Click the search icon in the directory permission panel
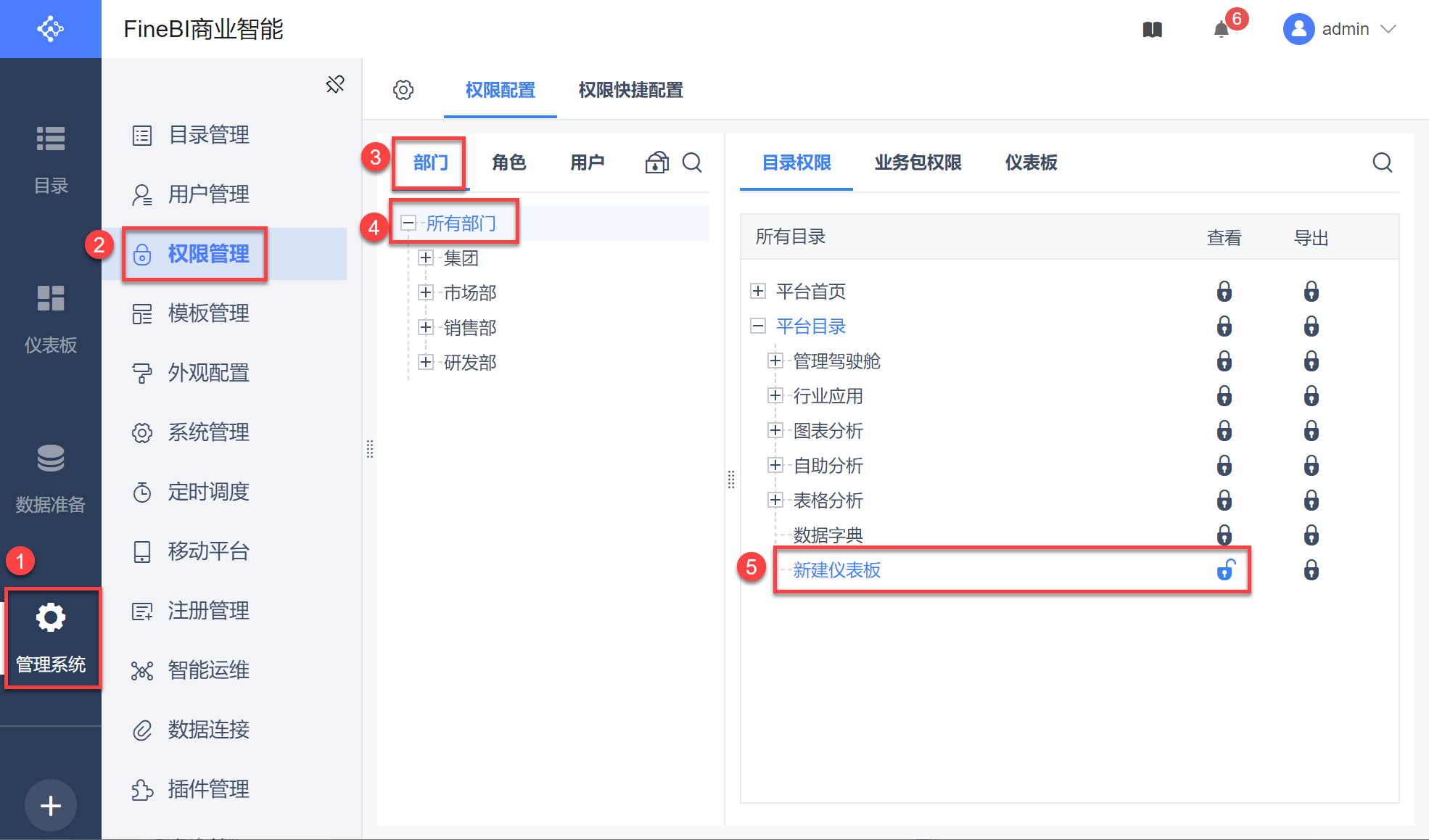The image size is (1429, 840). click(x=1382, y=162)
